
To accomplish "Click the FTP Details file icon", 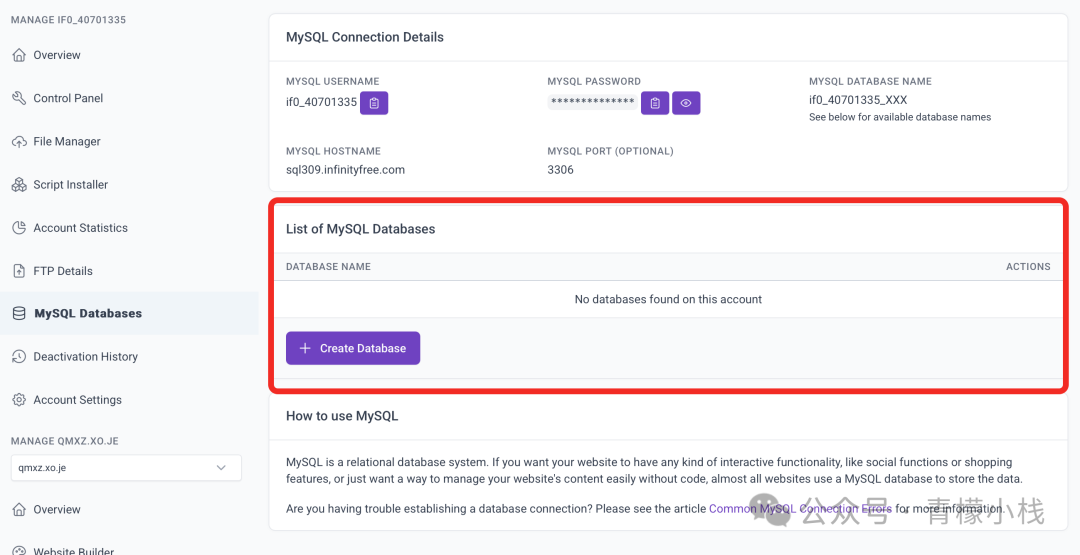I will click(x=19, y=271).
